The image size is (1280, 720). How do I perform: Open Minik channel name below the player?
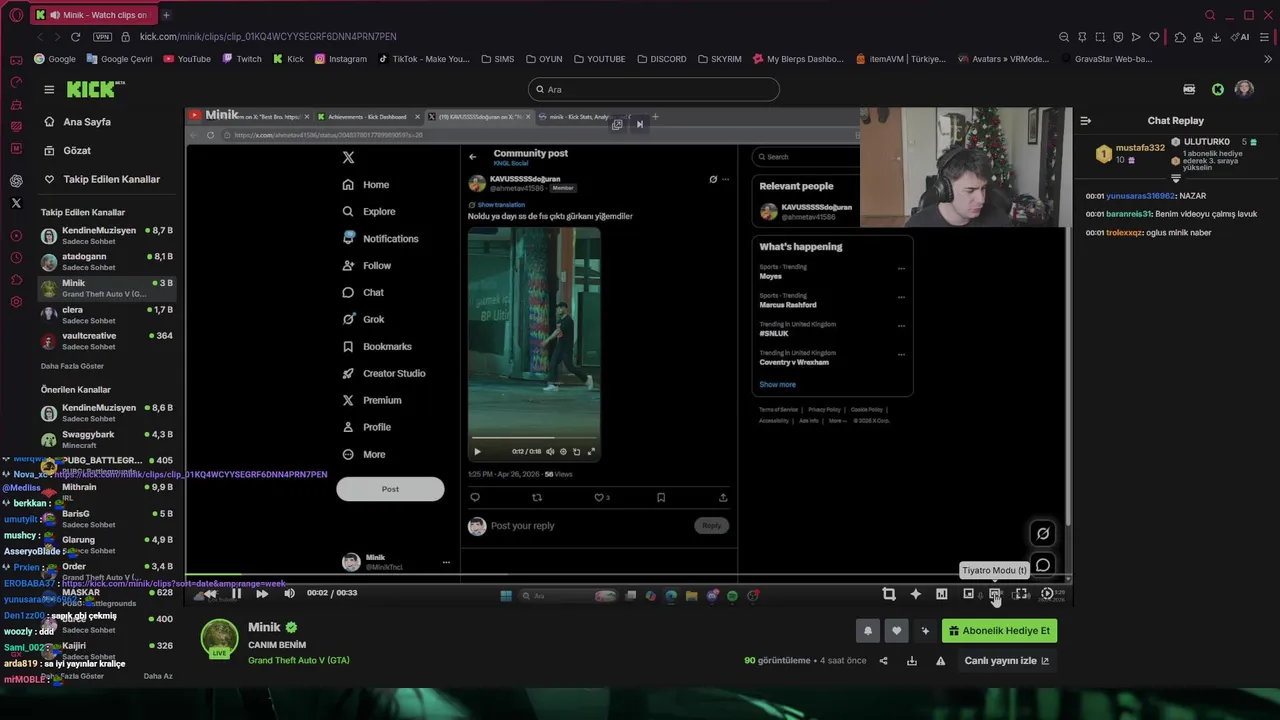(264, 627)
